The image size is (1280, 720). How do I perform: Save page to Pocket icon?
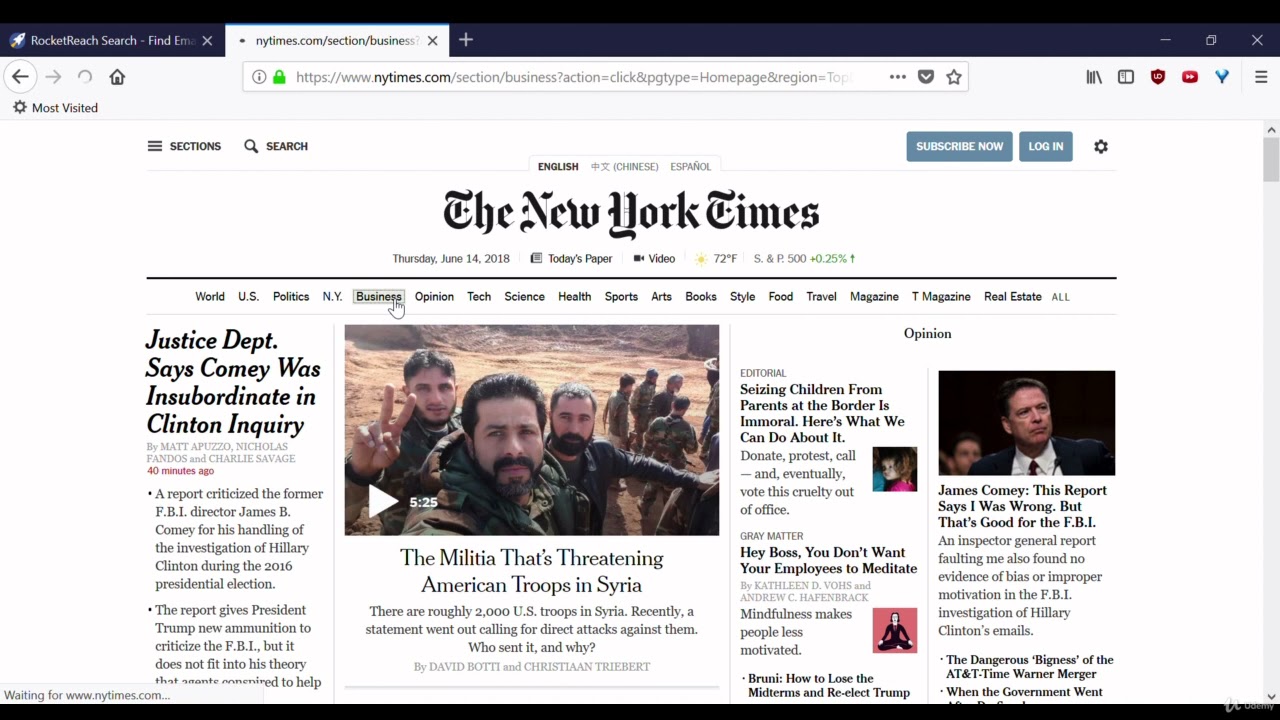point(926,77)
